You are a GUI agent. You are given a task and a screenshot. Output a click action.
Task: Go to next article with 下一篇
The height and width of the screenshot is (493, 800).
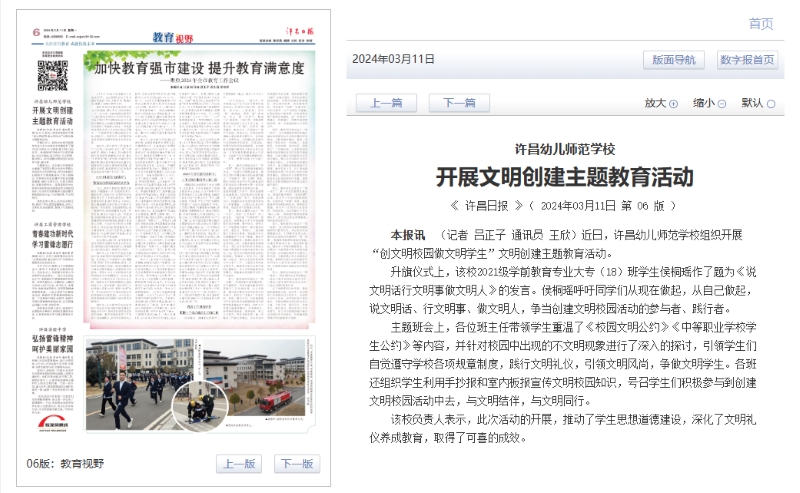(x=459, y=103)
